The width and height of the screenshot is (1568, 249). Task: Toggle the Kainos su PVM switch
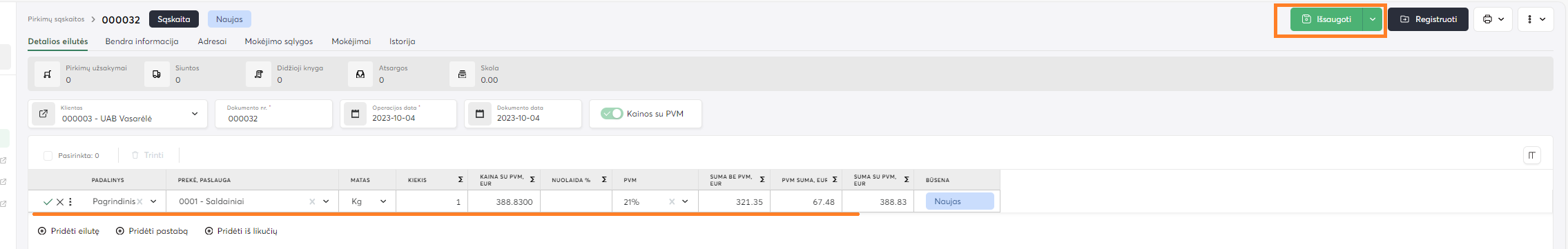(x=612, y=114)
